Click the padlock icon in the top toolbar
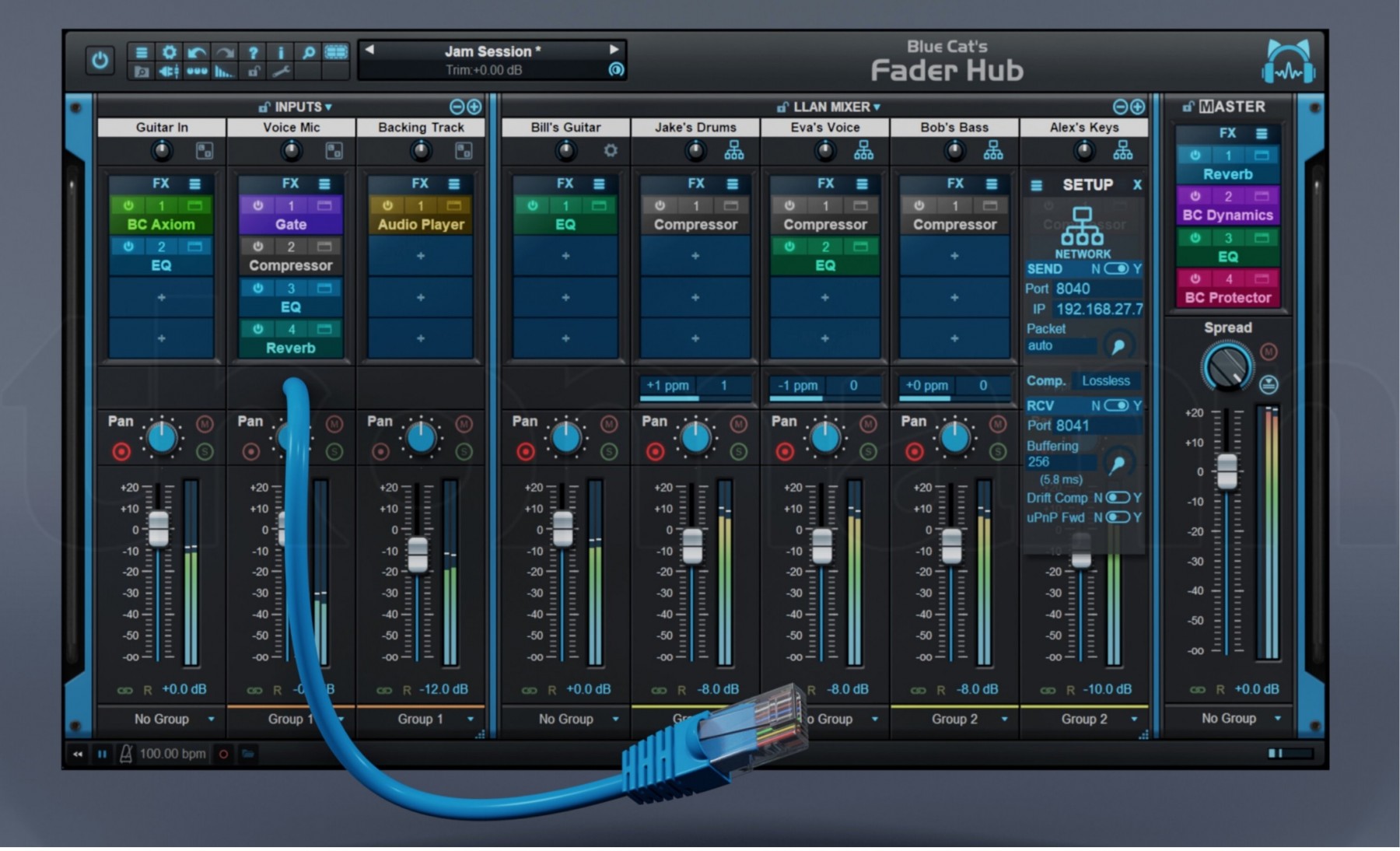 coord(253,72)
